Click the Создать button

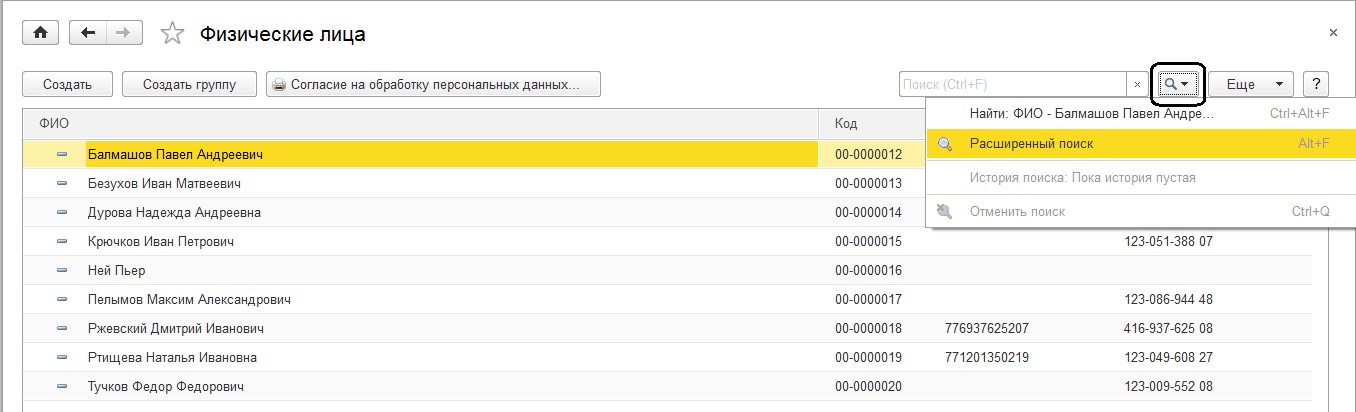68,85
